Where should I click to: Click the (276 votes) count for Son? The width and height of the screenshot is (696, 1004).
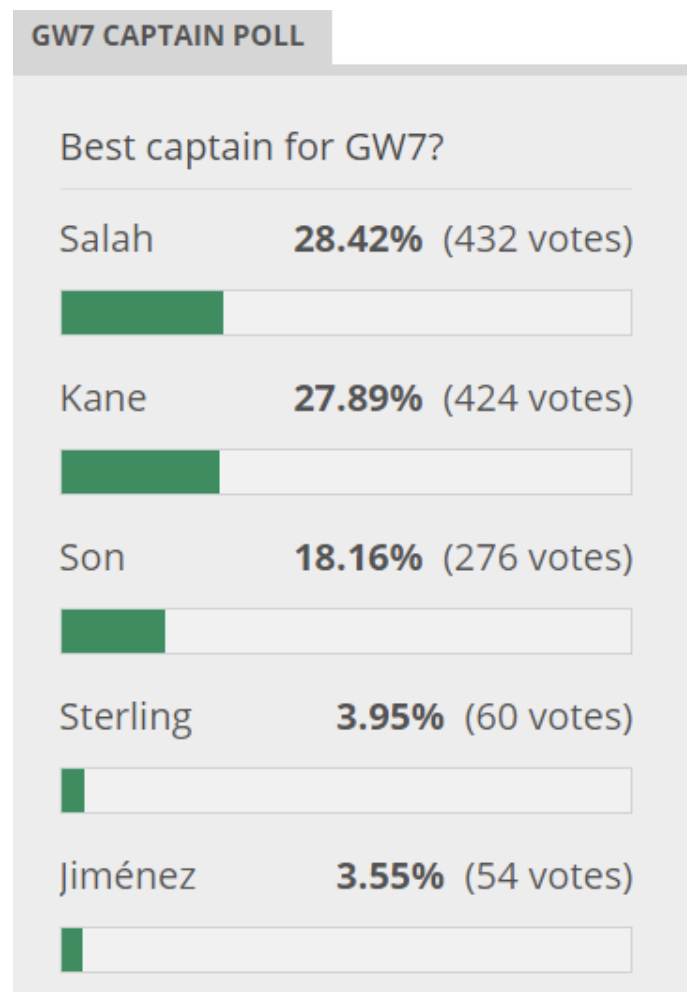[538, 558]
